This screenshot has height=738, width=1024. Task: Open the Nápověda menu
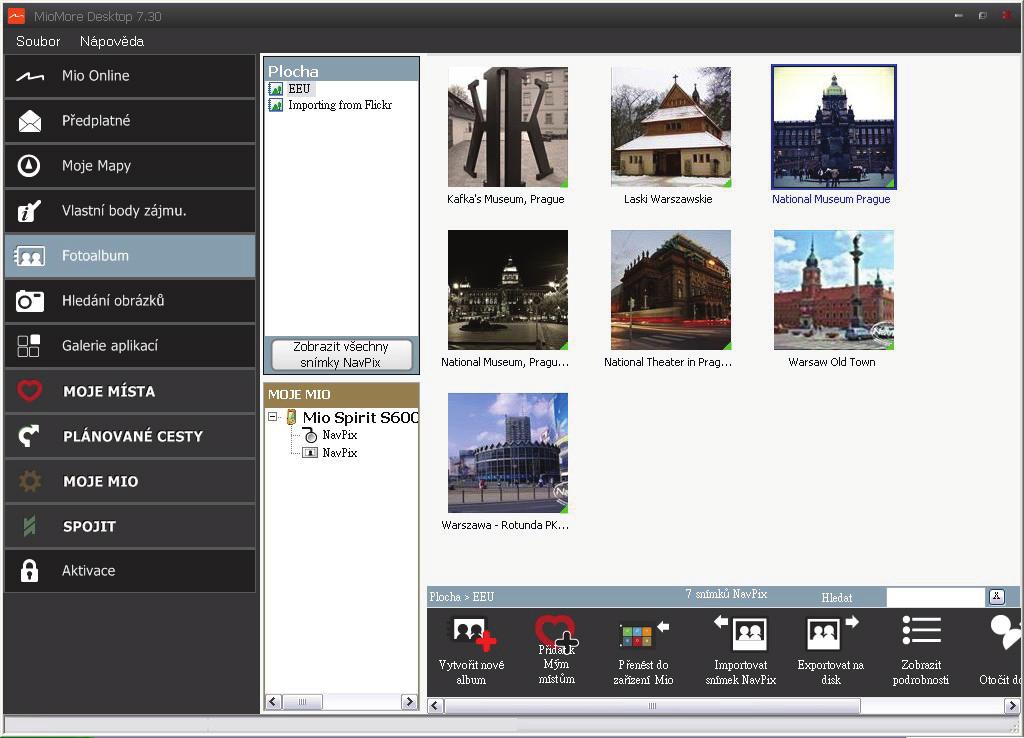(112, 41)
